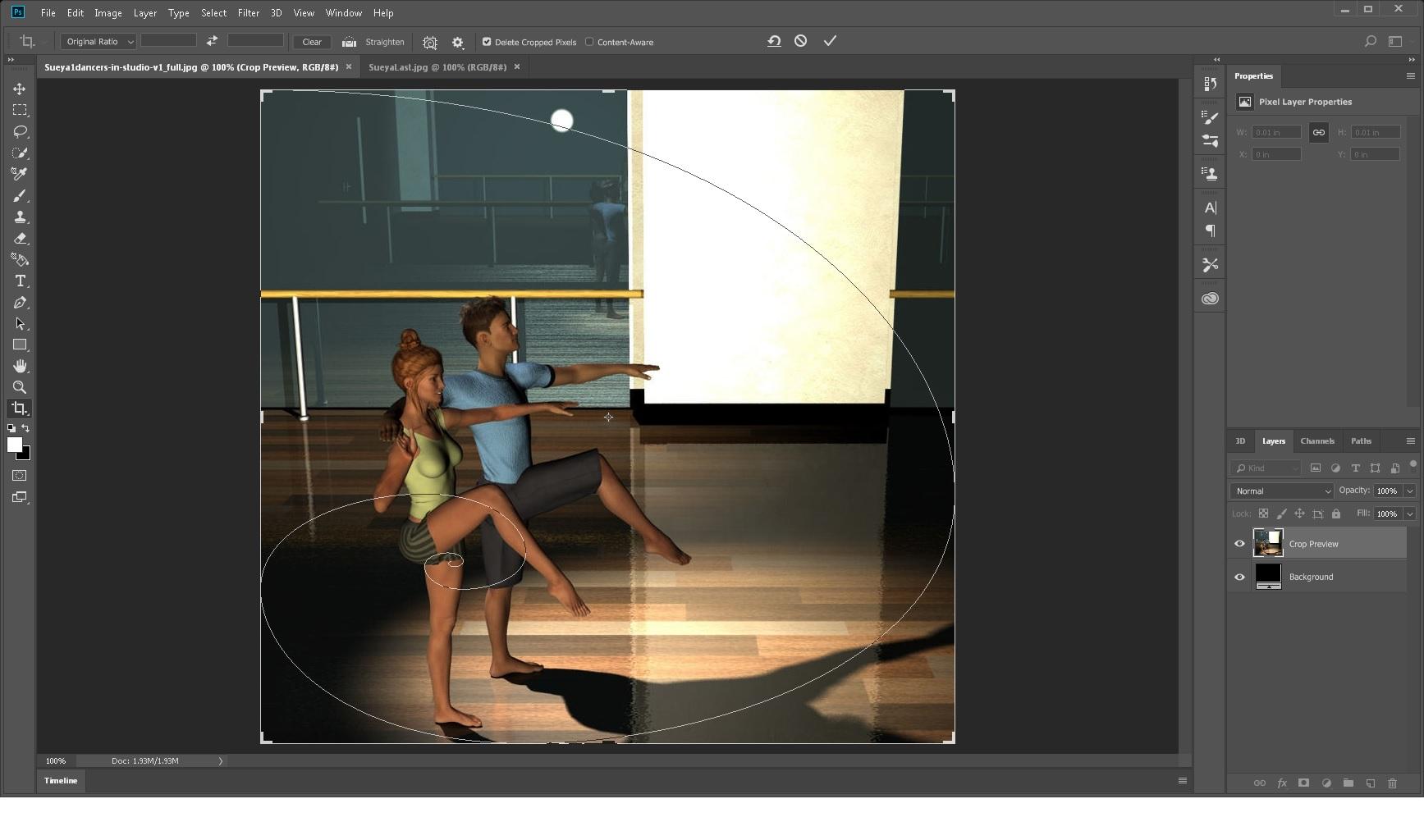Open the Normal blend mode dropdown
This screenshot has width=1424, height=840.
tap(1280, 491)
